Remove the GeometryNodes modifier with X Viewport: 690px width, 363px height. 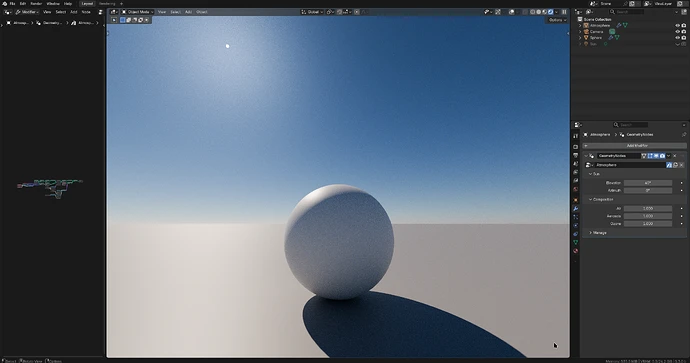675,156
